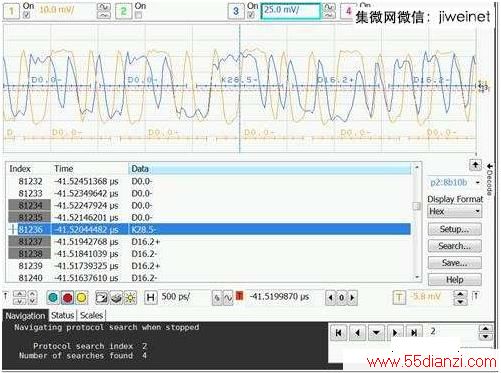Toggle channel 1 On checkbox
The image size is (501, 373).
tap(27, 15)
